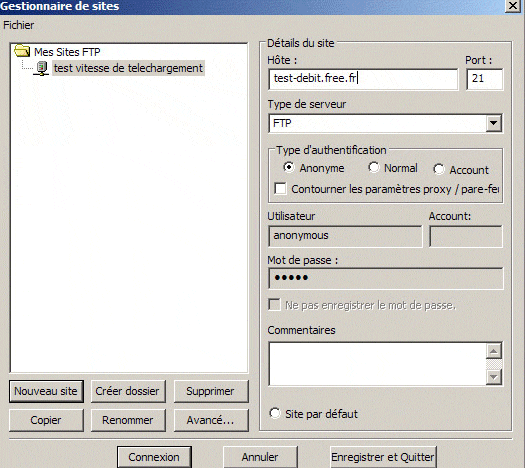Click the Supprimer button
This screenshot has width=525, height=468.
(x=211, y=391)
